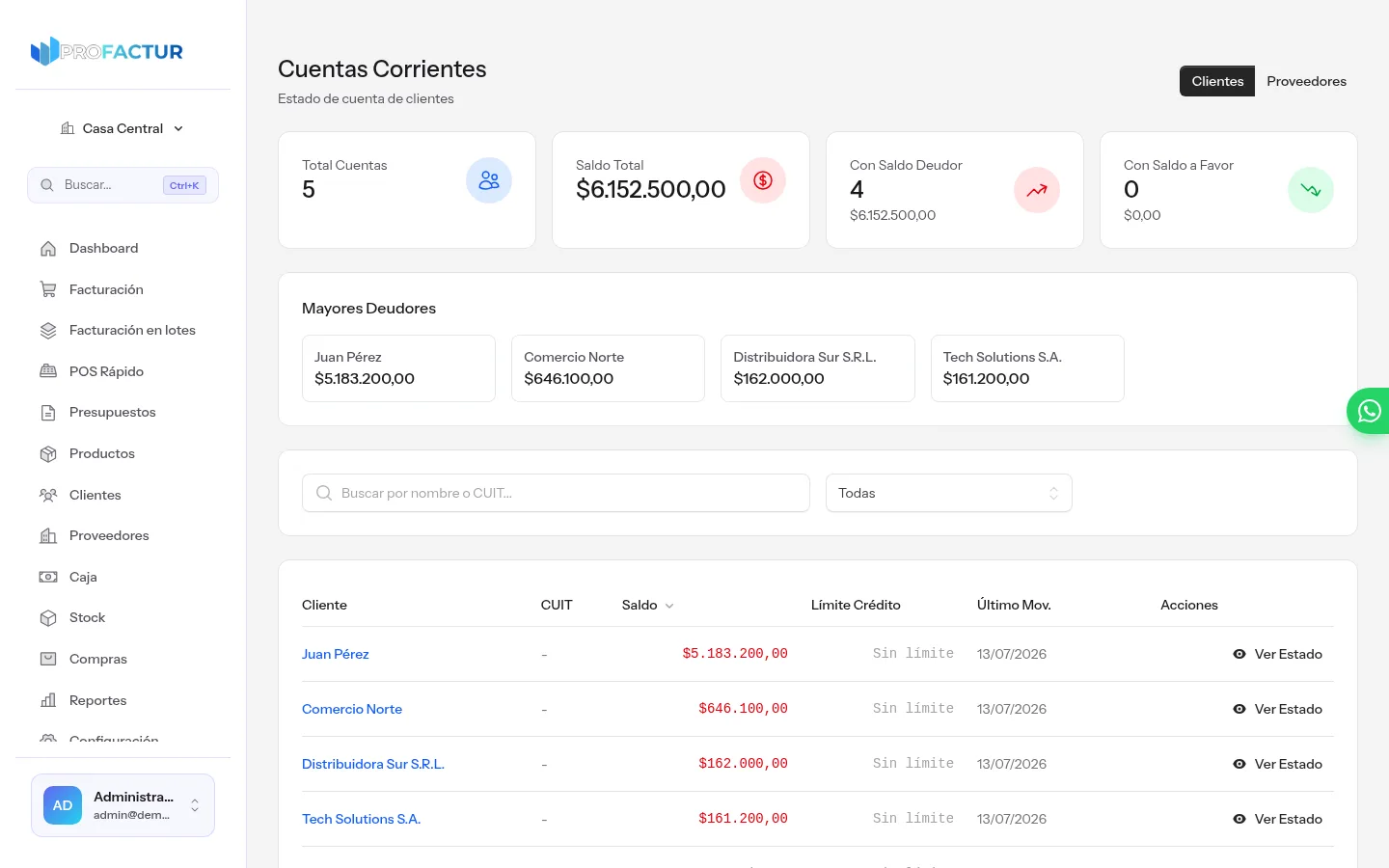Click the Caja cash icon
1389x868 pixels.
click(48, 577)
